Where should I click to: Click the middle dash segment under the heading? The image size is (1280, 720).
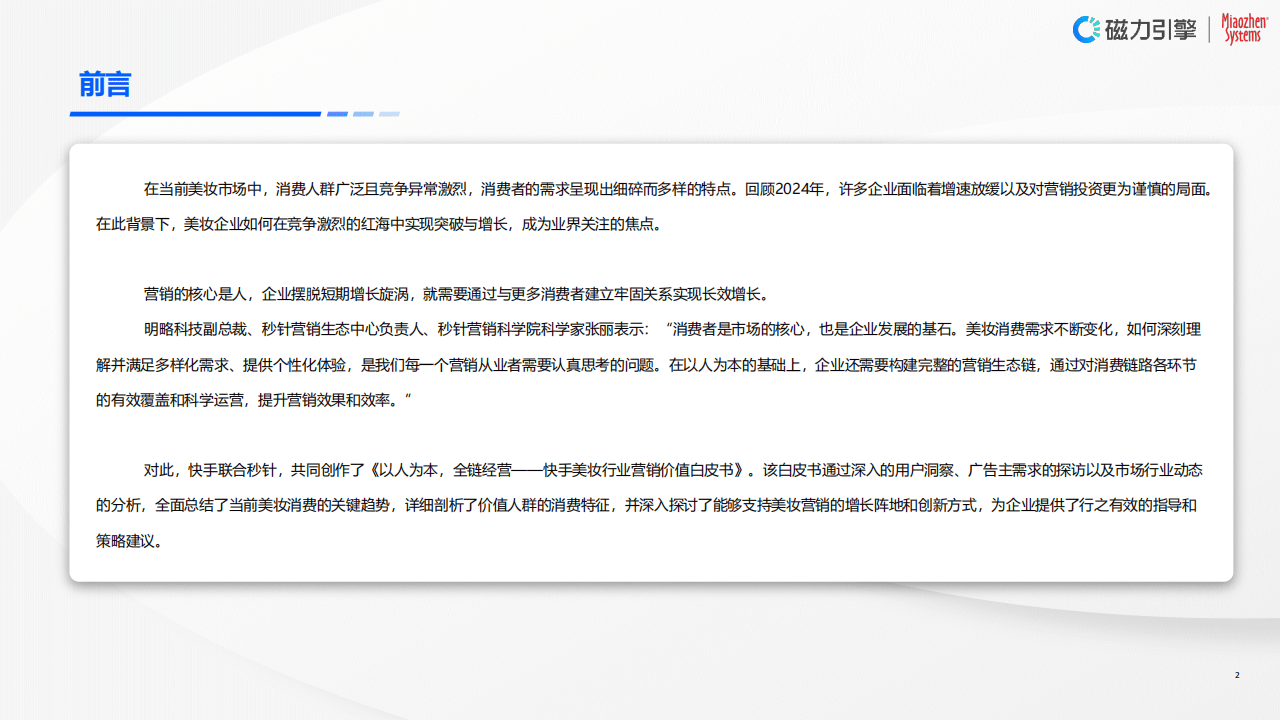363,114
